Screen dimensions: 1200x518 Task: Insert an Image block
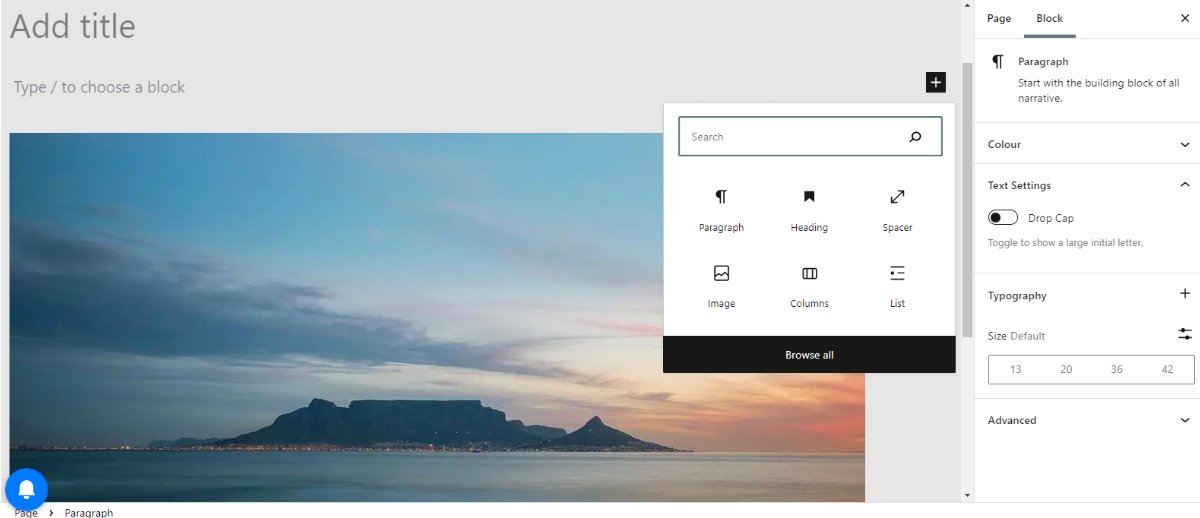[721, 286]
